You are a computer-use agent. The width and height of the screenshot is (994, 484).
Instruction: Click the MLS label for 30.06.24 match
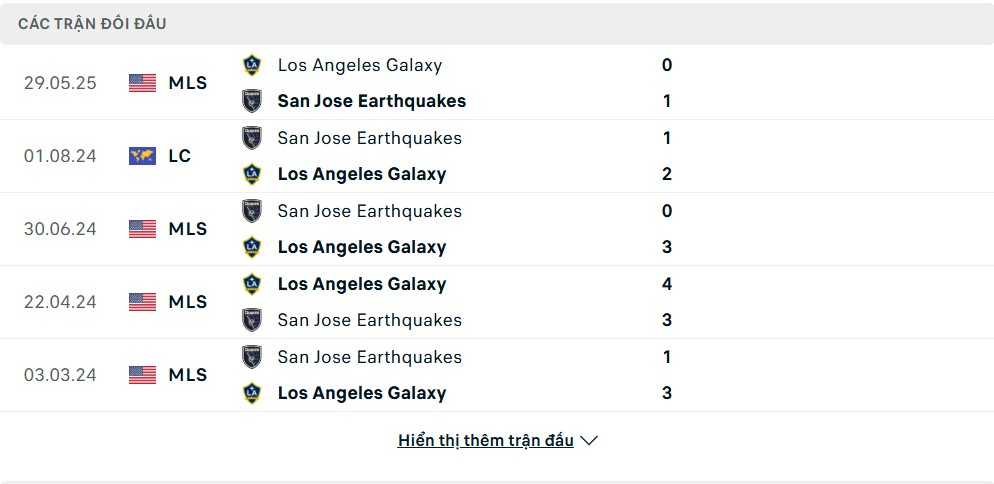[188, 229]
